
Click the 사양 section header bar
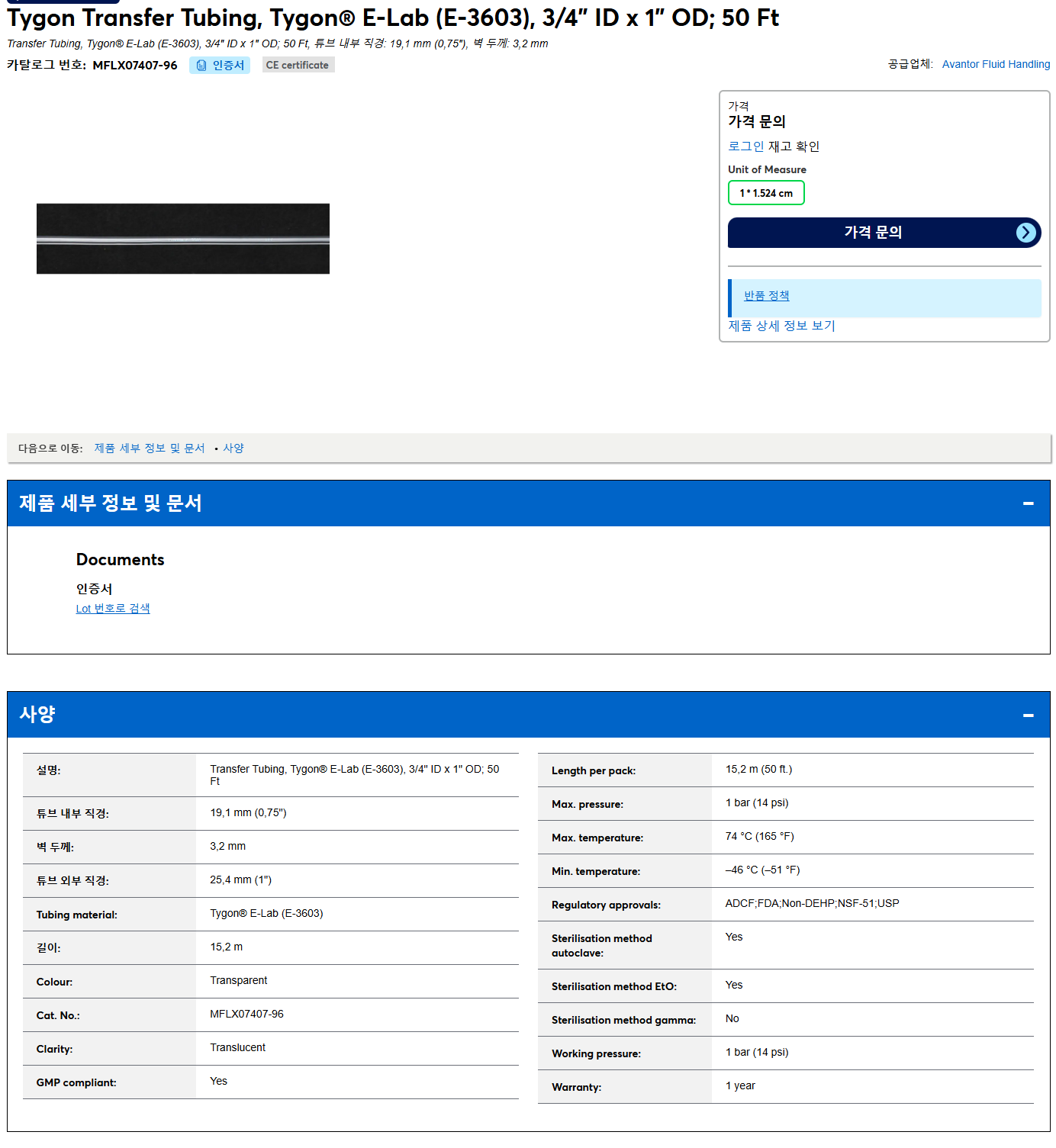[528, 715]
